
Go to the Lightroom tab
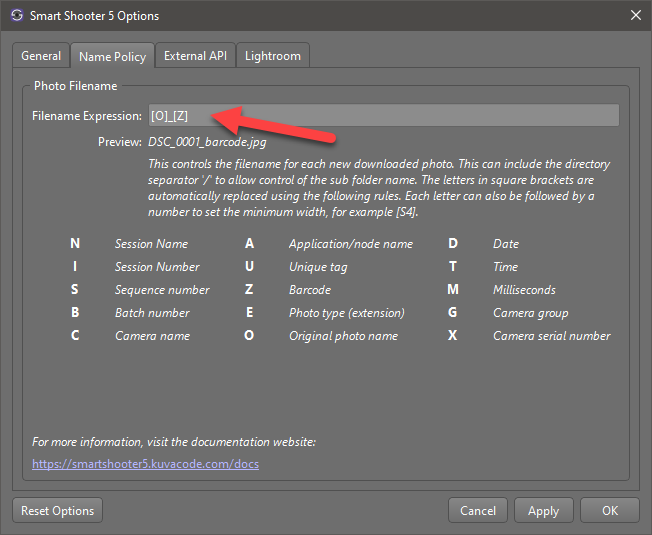point(273,56)
